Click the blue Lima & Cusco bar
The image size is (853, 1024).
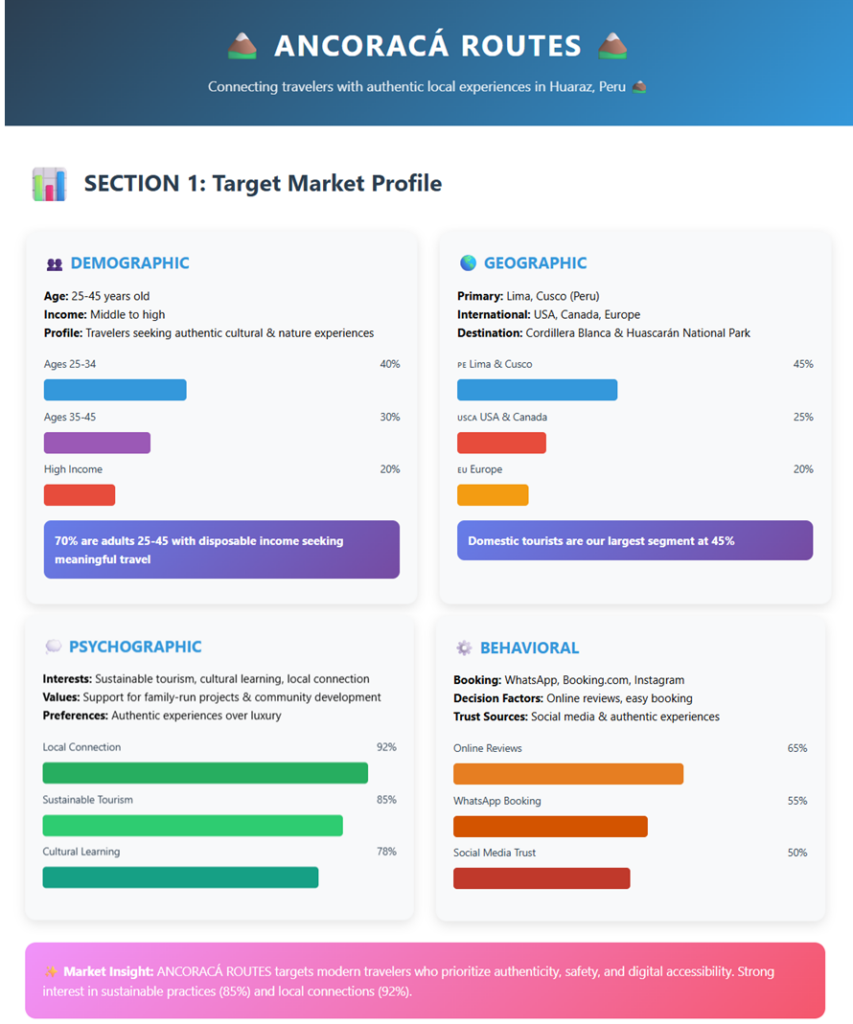point(537,390)
